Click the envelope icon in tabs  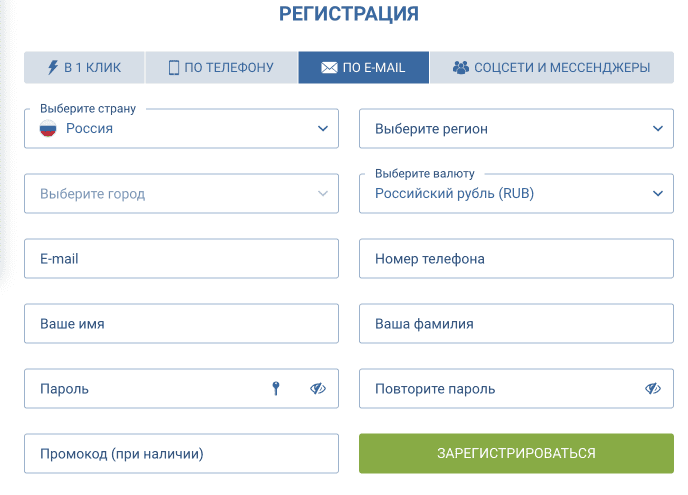[329, 68]
